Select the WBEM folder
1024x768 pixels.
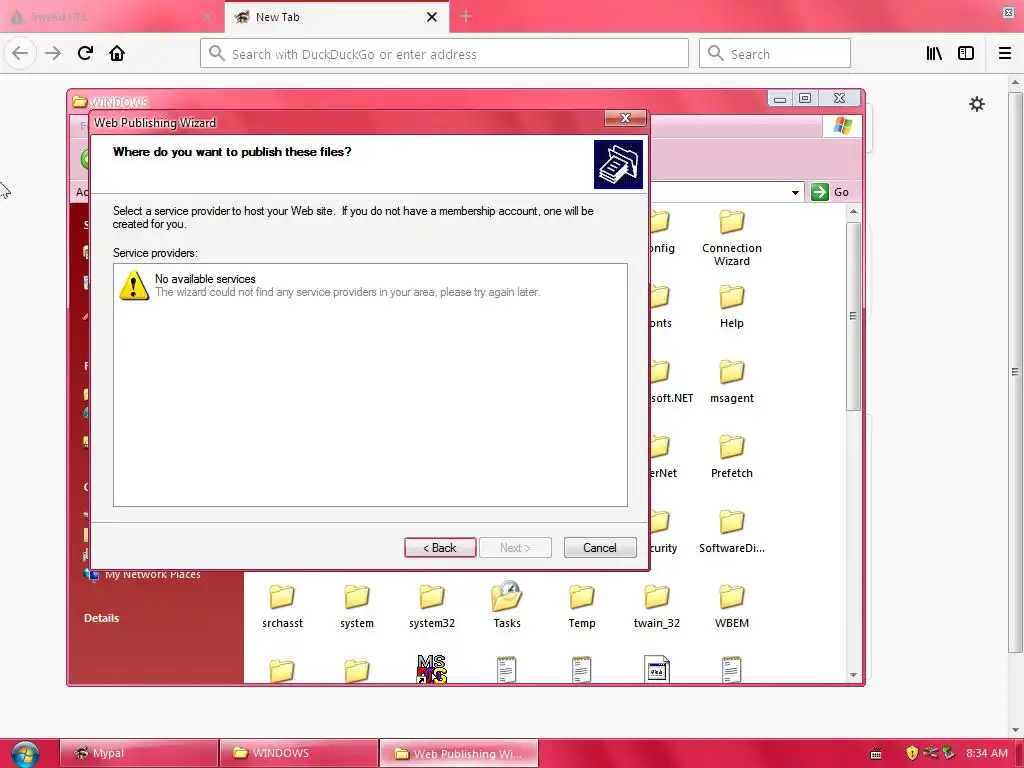(731, 607)
